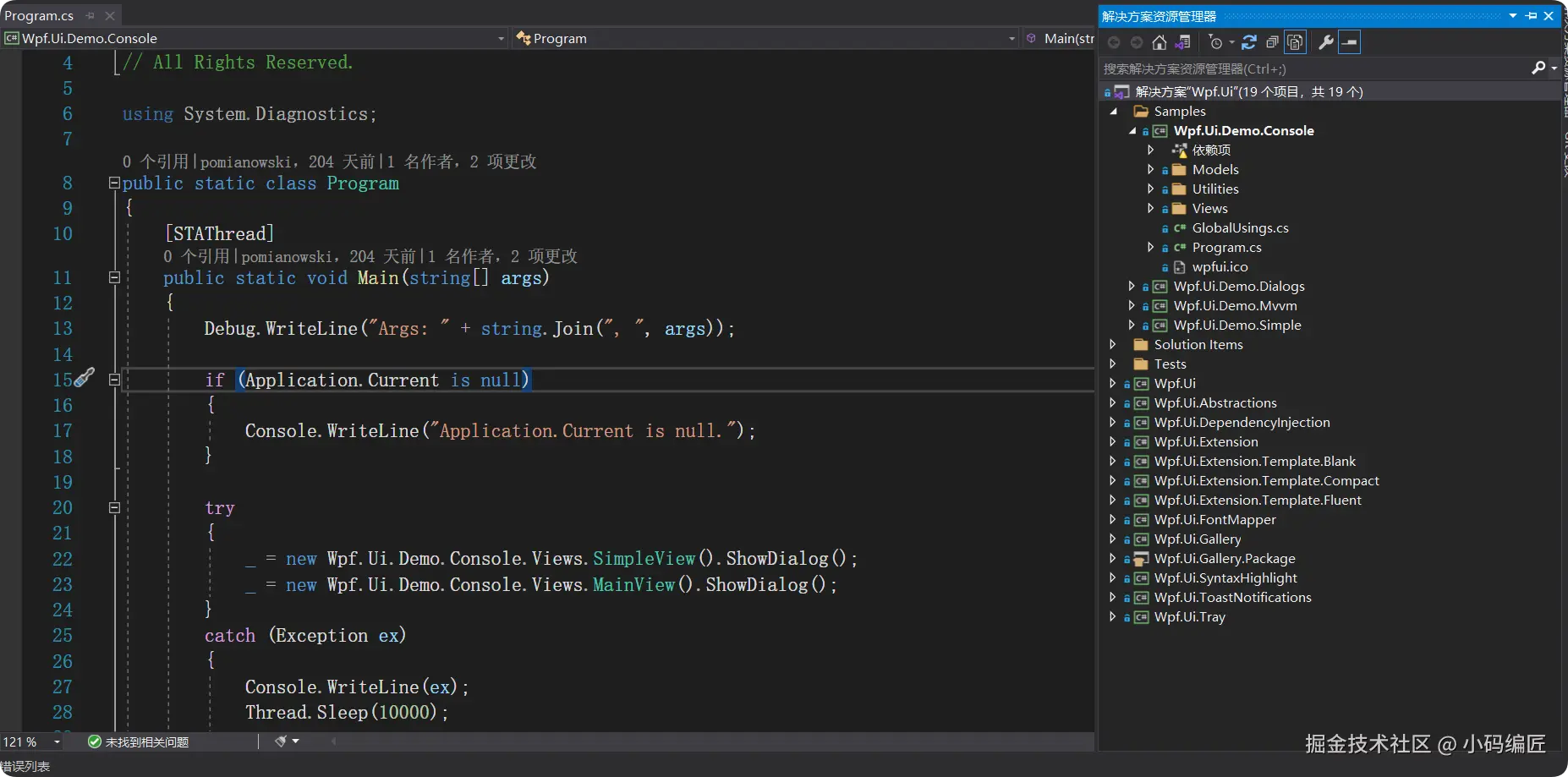Toggle pin on Program.cs tab
Screen dimensions: 1568x777
click(x=90, y=15)
